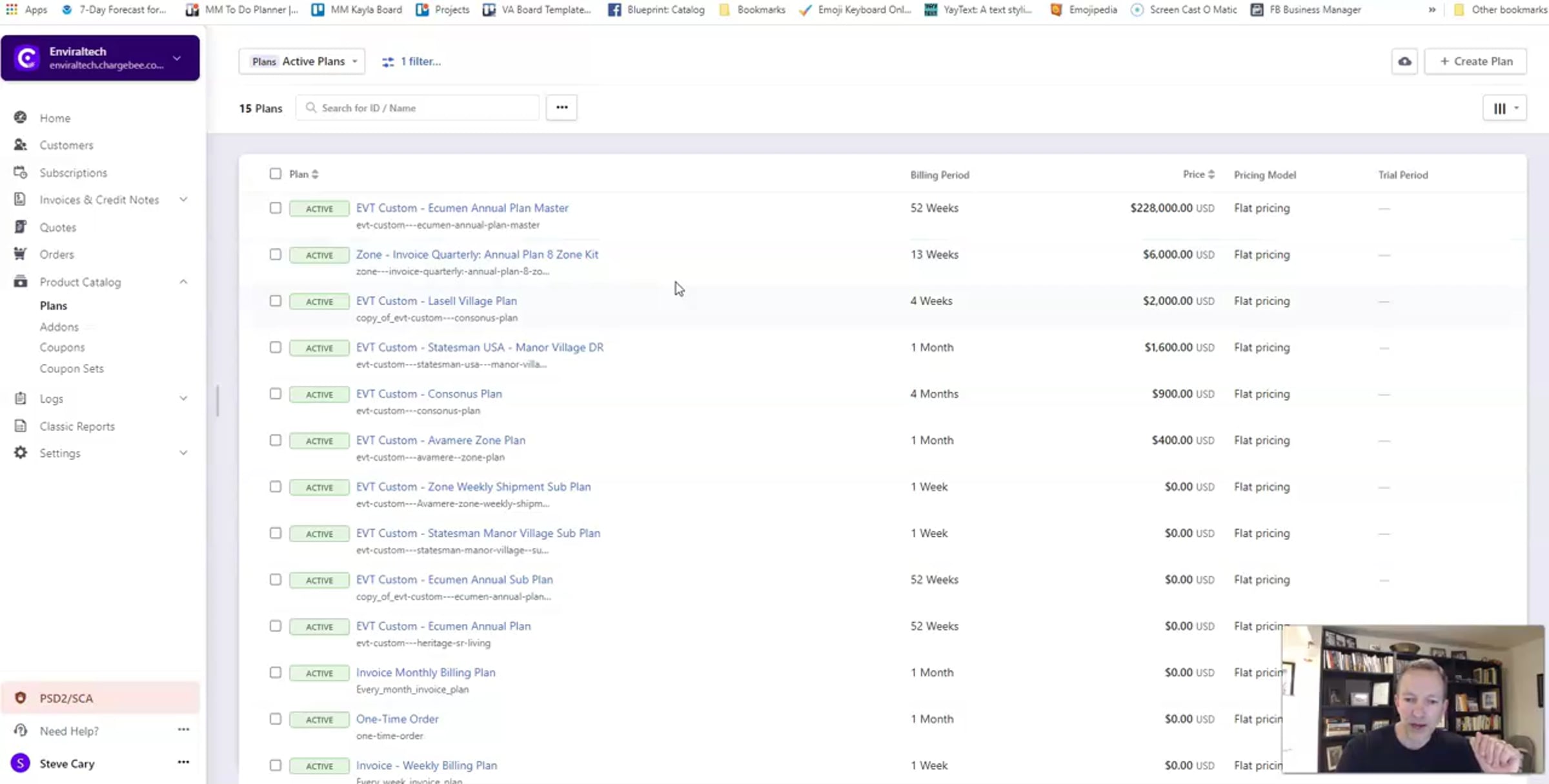Open the Addons catalog page
The width and height of the screenshot is (1549, 784).
pyautogui.click(x=59, y=327)
